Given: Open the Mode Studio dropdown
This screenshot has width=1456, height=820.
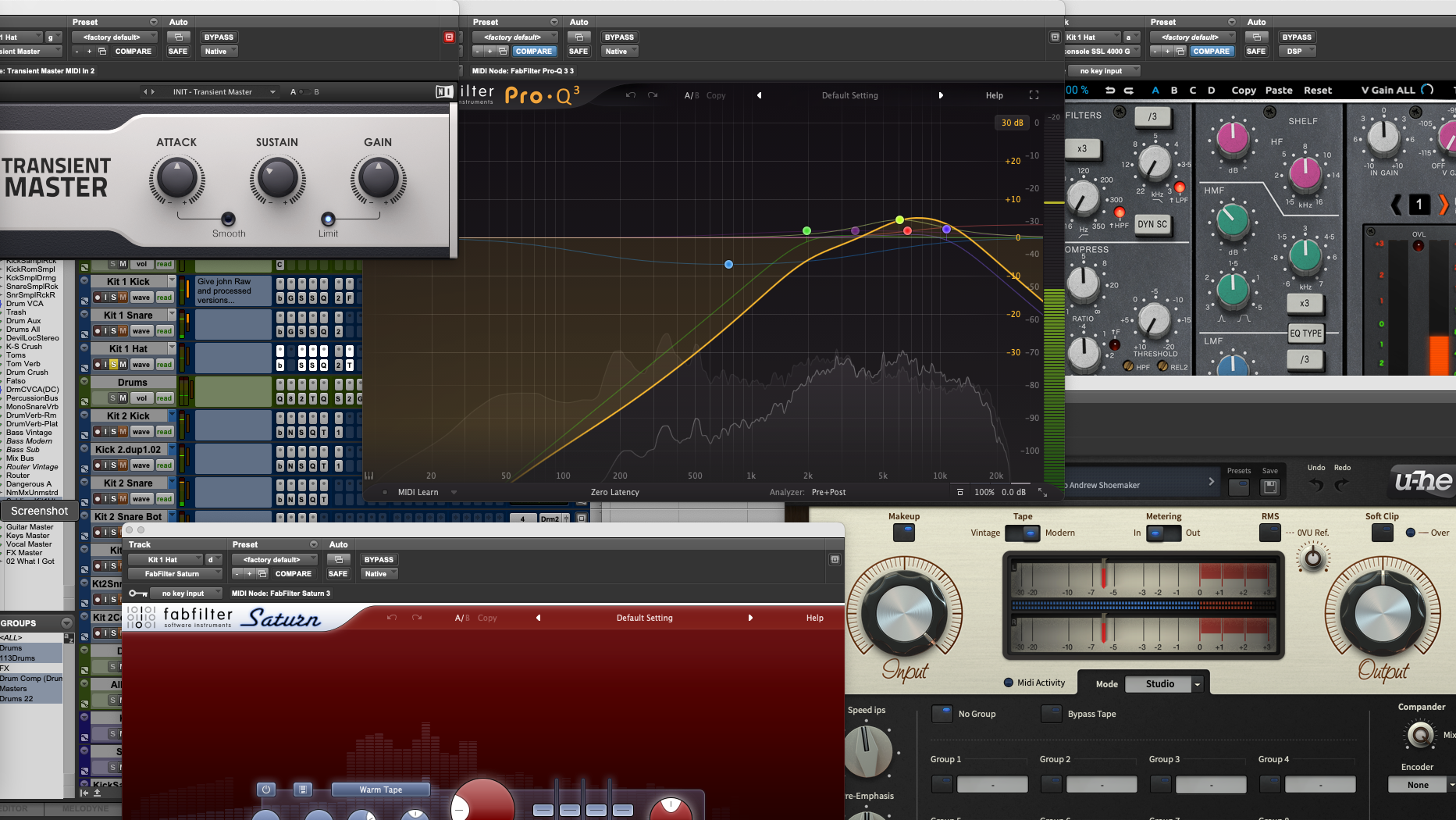Looking at the screenshot, I should click(1164, 684).
